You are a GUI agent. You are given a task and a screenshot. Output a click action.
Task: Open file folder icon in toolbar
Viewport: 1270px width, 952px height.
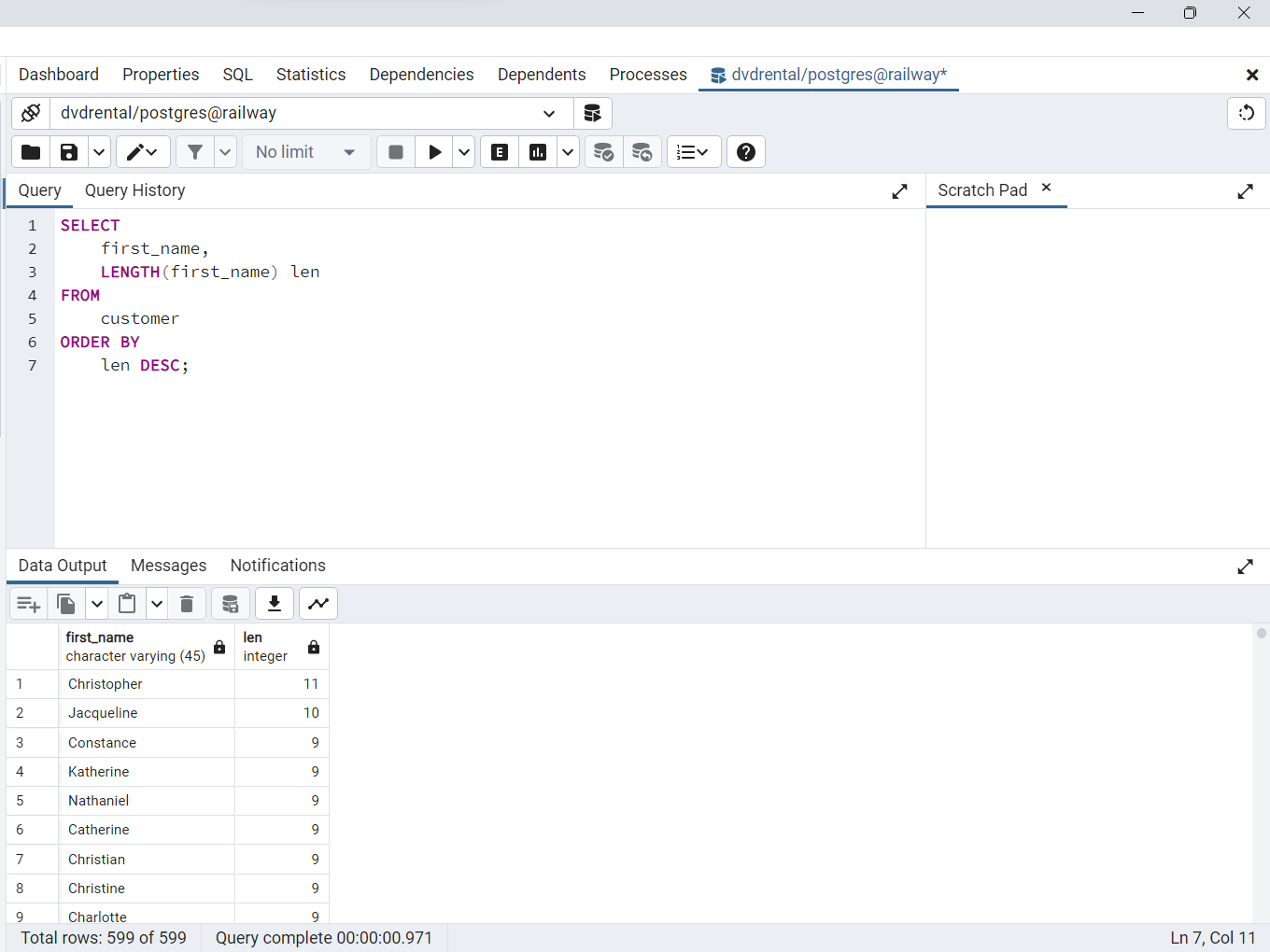point(31,152)
